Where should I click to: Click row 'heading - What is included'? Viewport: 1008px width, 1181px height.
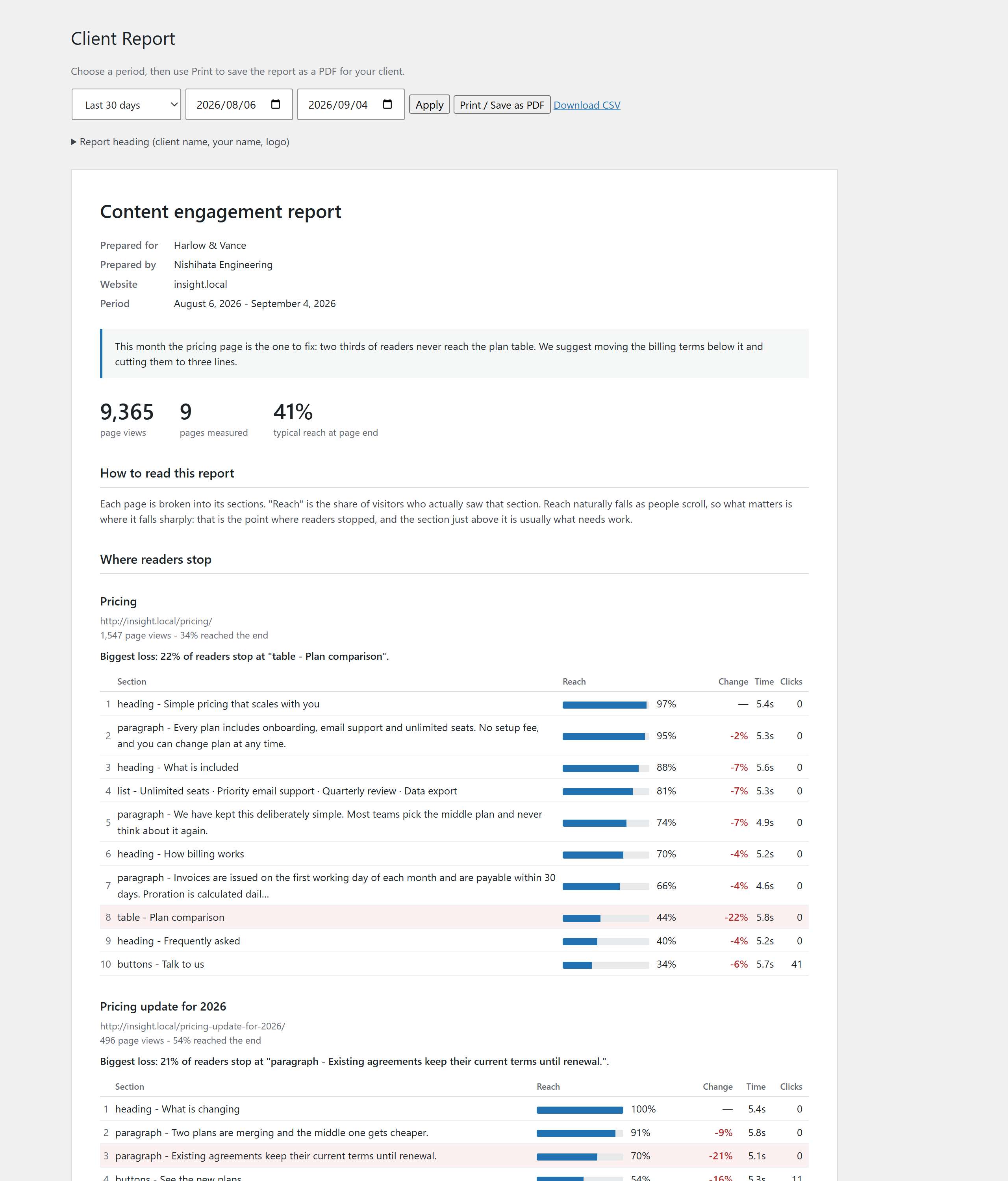(x=454, y=767)
